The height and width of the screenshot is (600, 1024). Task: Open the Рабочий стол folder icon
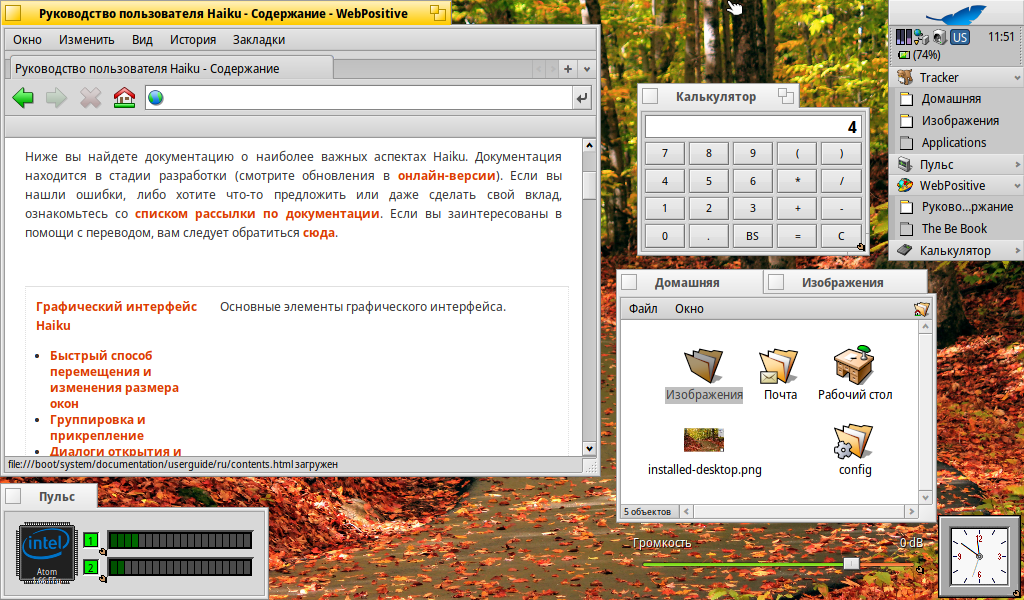854,368
